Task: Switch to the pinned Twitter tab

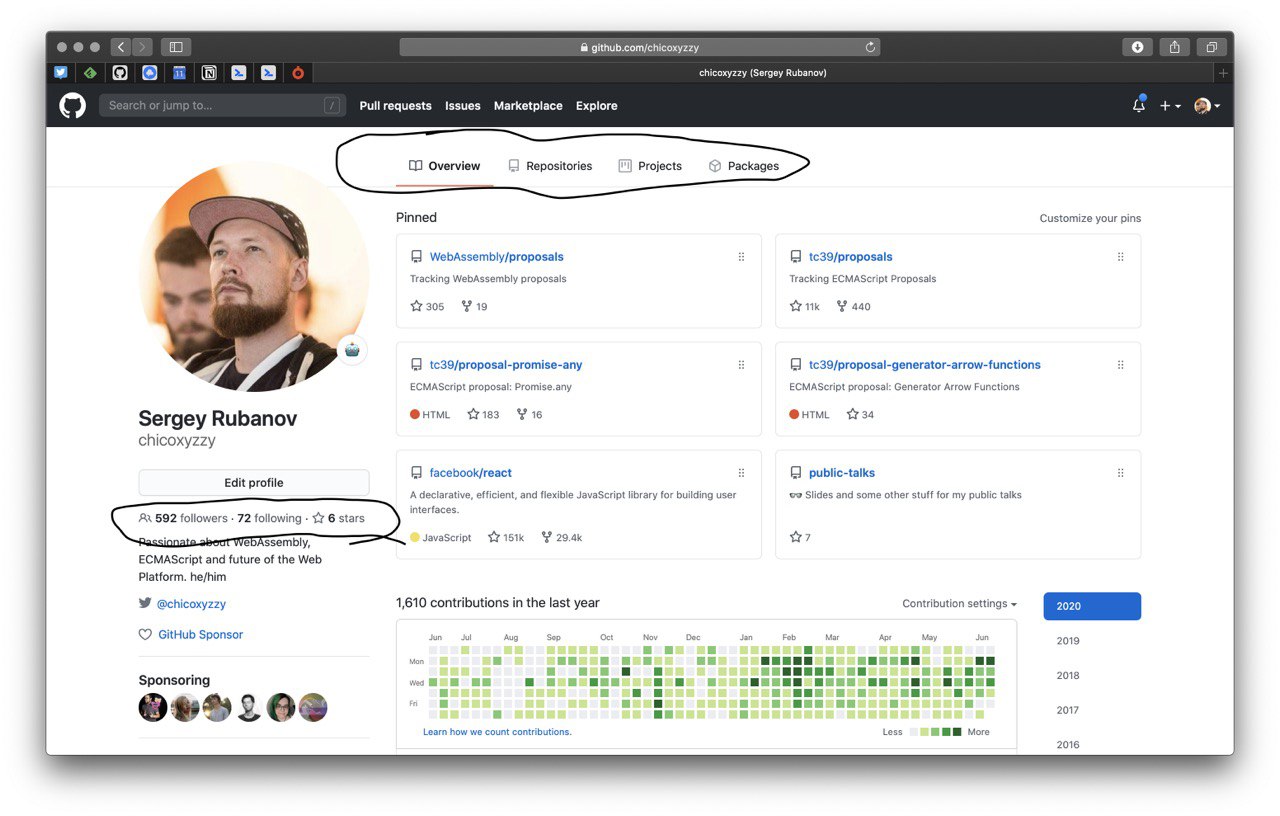Action: [61, 73]
